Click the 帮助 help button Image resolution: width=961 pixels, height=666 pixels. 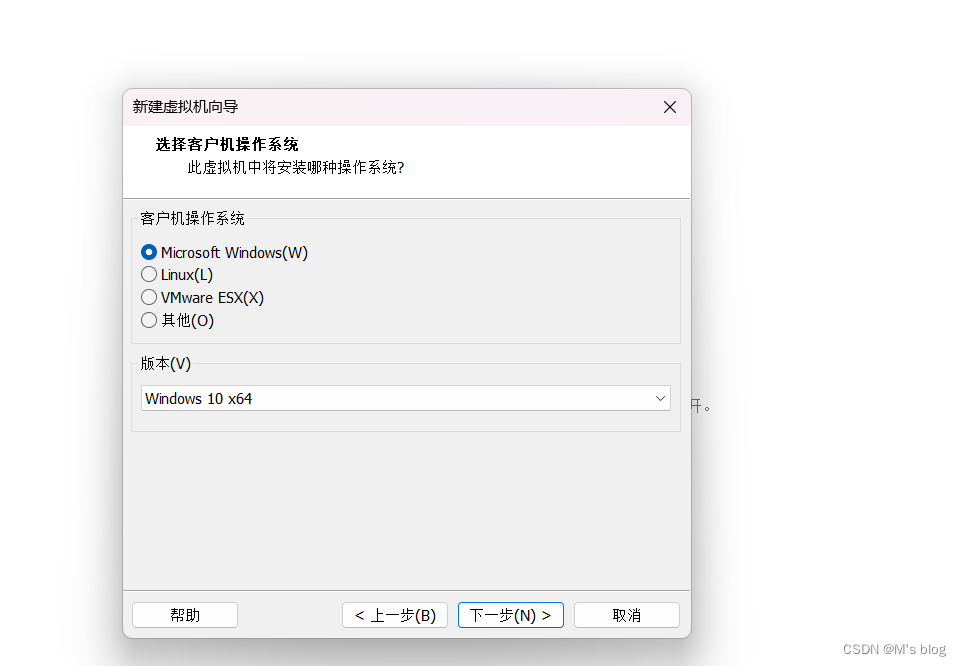(x=185, y=615)
